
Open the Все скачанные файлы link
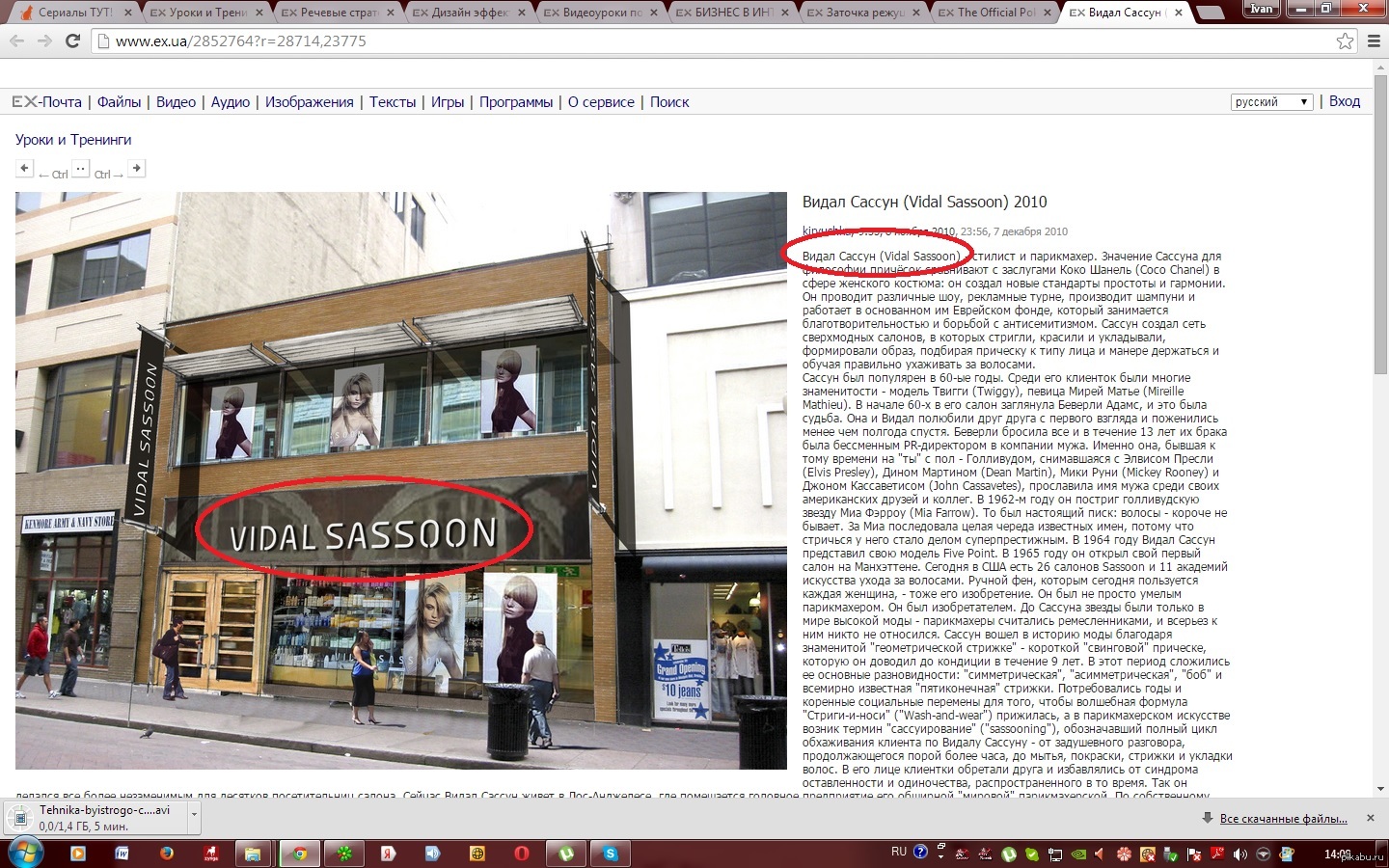pos(1283,819)
